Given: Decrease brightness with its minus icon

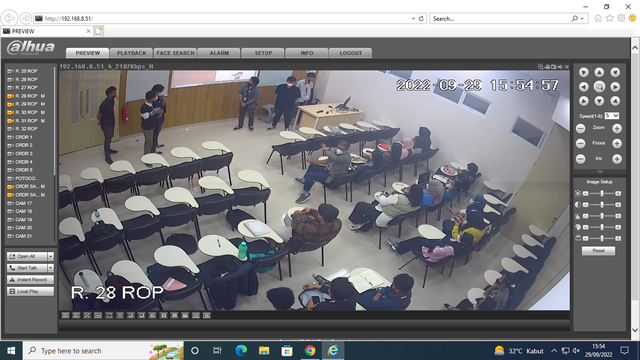Looking at the screenshot, I should 586,193.
